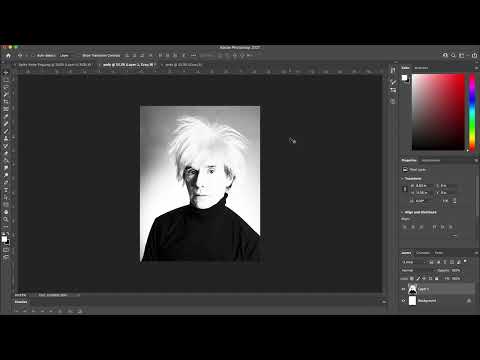Switch to the Channels tab
Image resolution: width=480 pixels, height=360 pixels.
click(423, 253)
